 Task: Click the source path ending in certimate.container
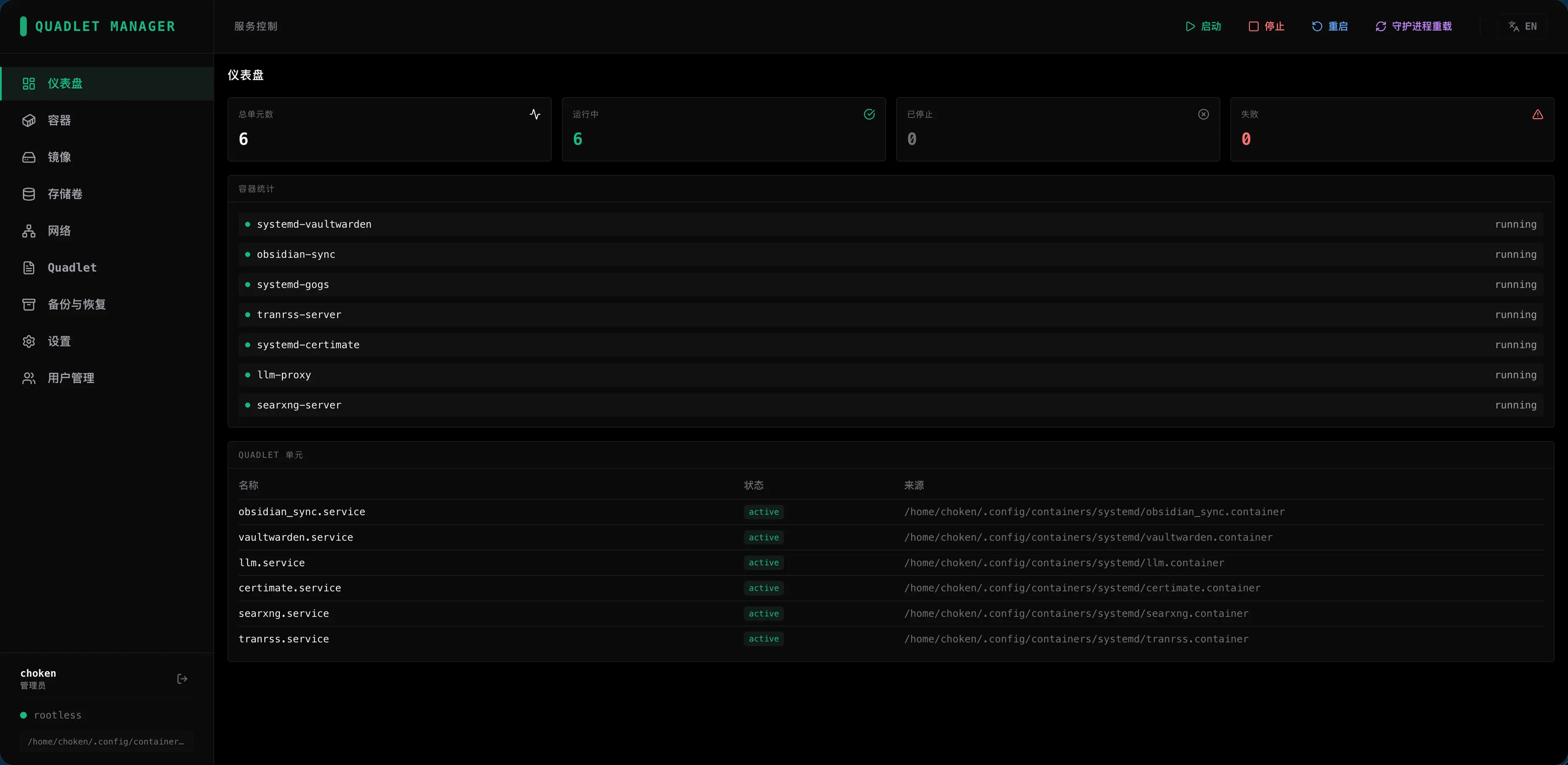pyautogui.click(x=1082, y=588)
